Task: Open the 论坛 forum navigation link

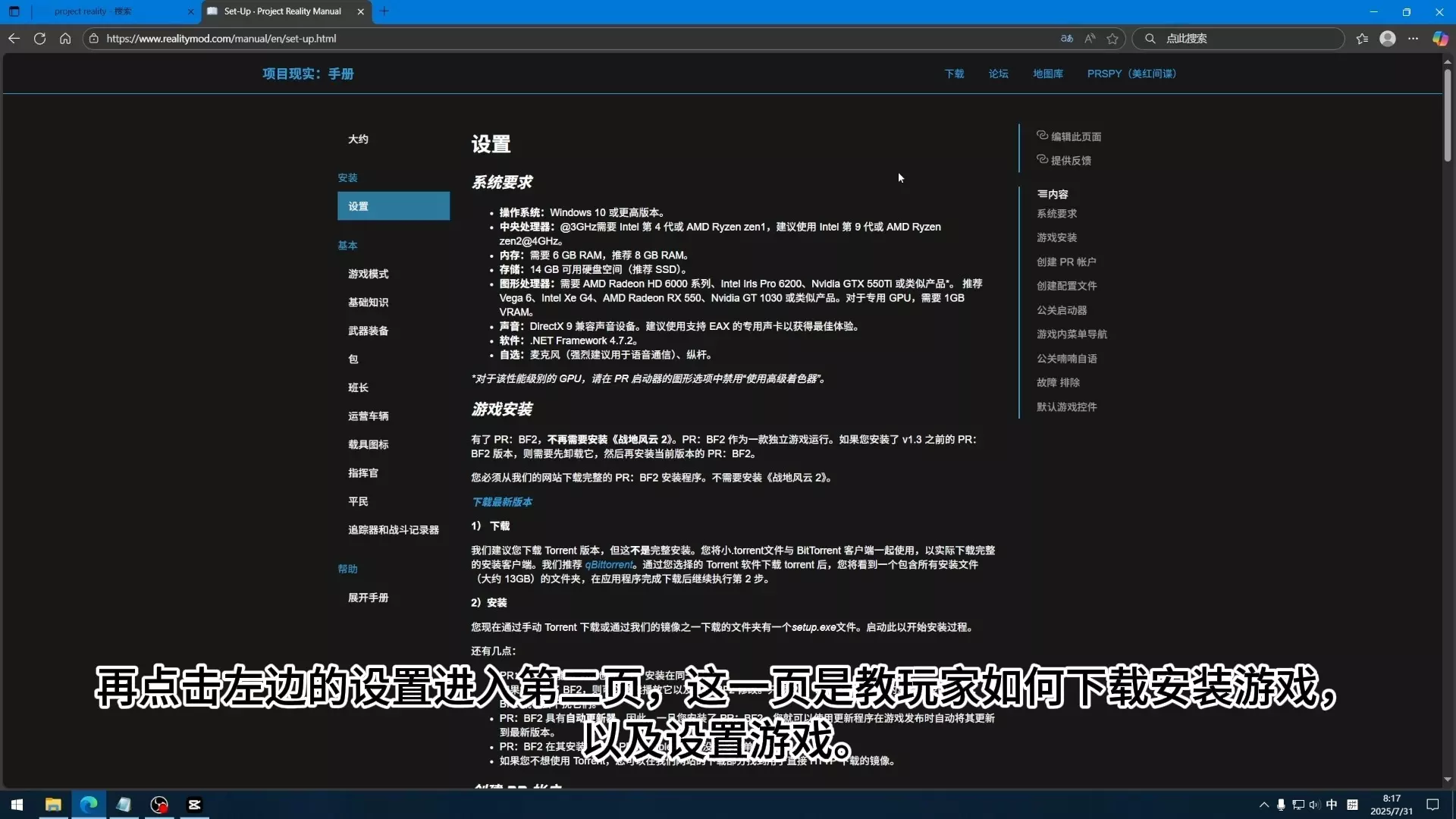Action: 998,74
